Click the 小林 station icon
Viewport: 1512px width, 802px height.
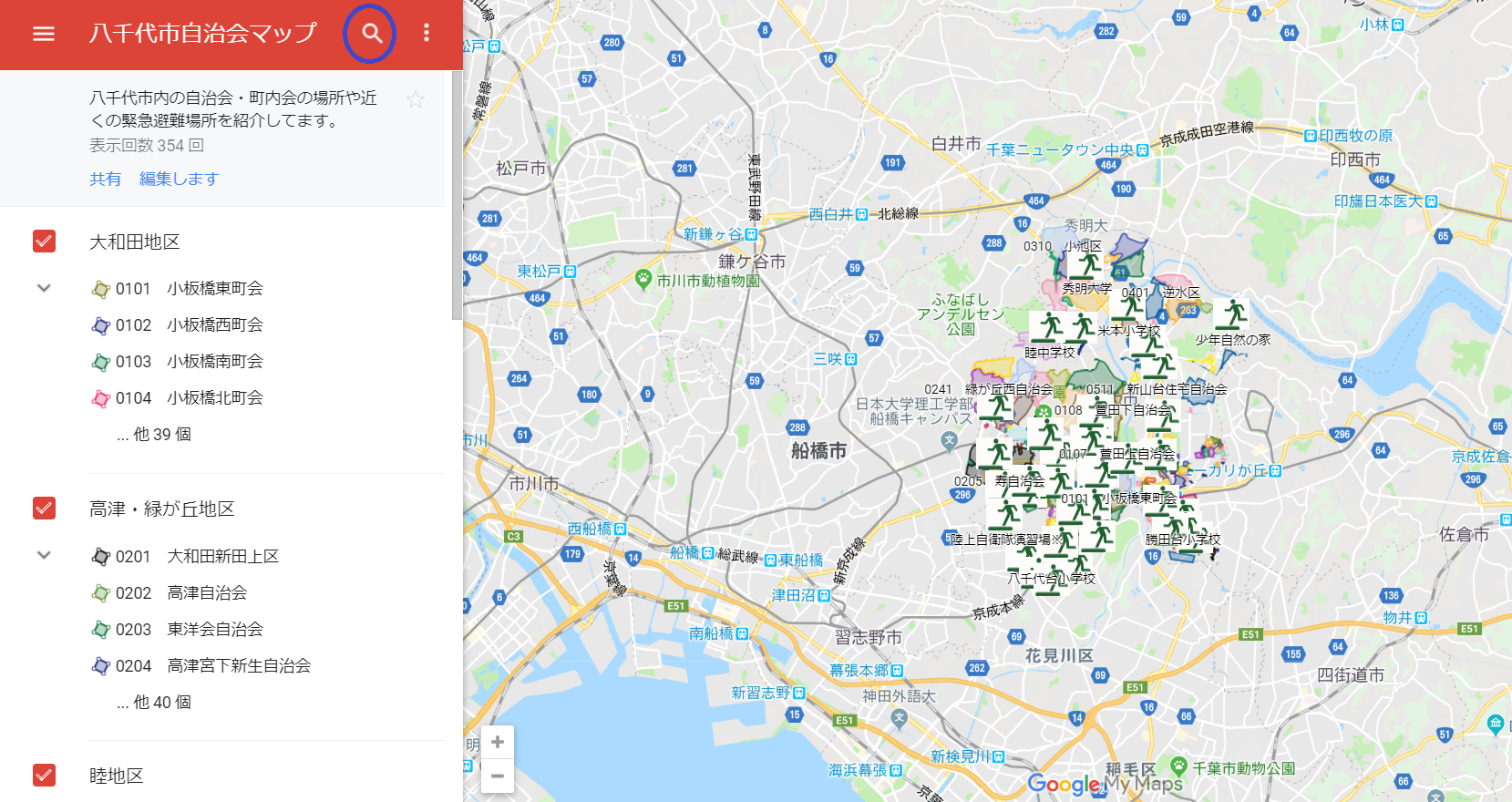click(x=1398, y=25)
